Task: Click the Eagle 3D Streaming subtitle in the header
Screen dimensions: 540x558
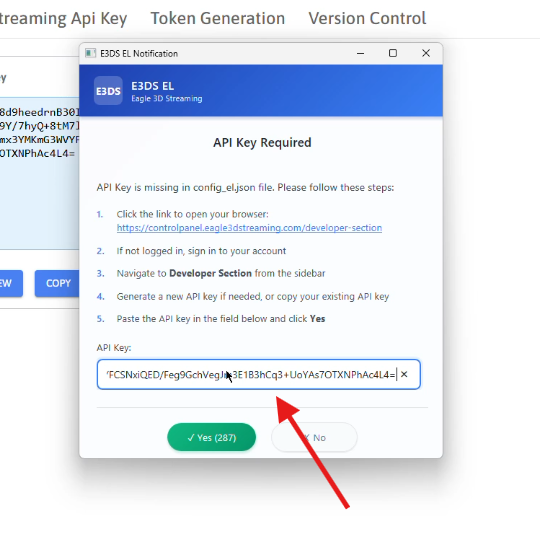Action: click(167, 99)
